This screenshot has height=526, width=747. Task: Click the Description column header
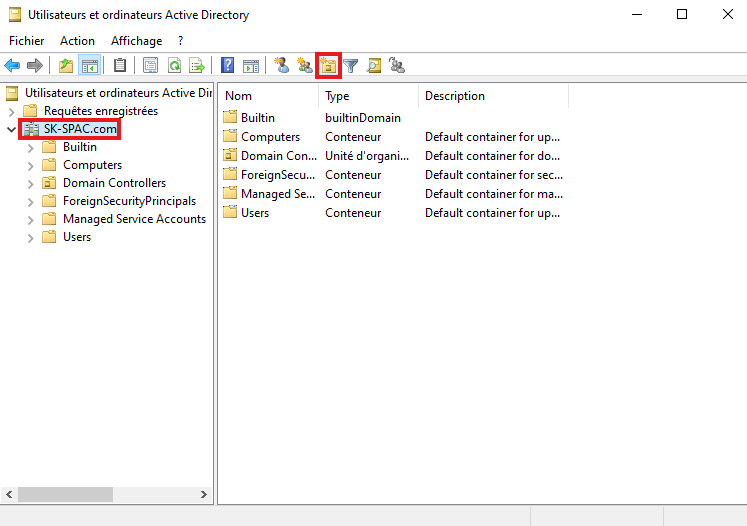coord(490,96)
